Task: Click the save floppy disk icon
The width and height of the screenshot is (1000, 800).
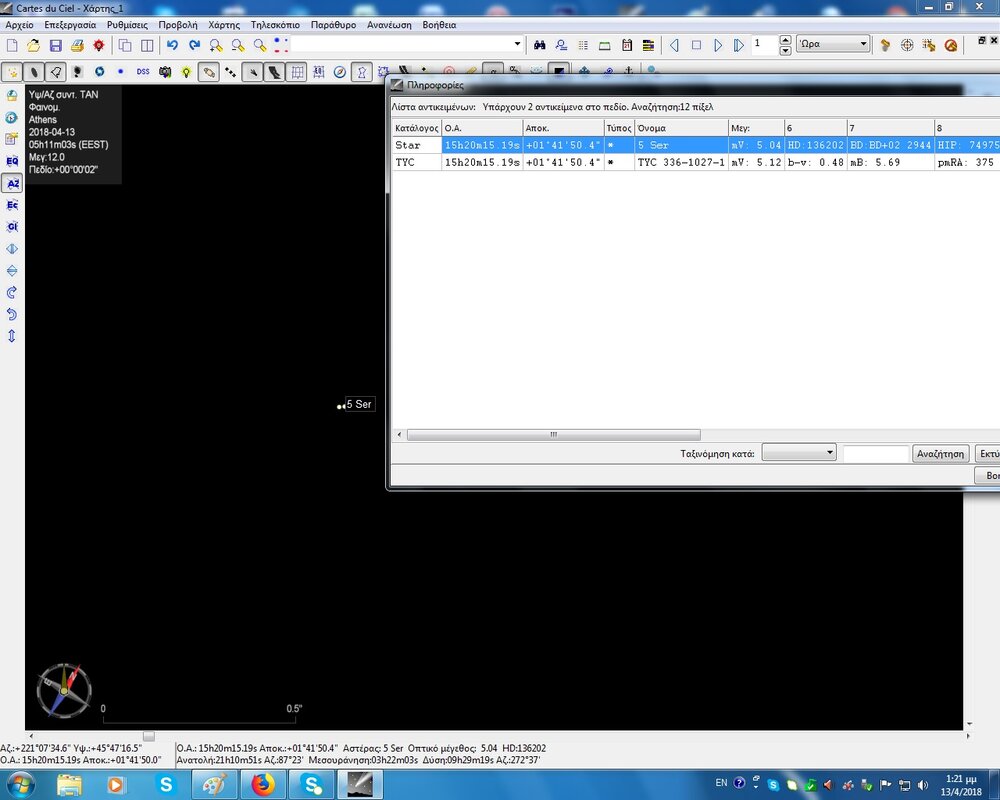Action: 55,45
